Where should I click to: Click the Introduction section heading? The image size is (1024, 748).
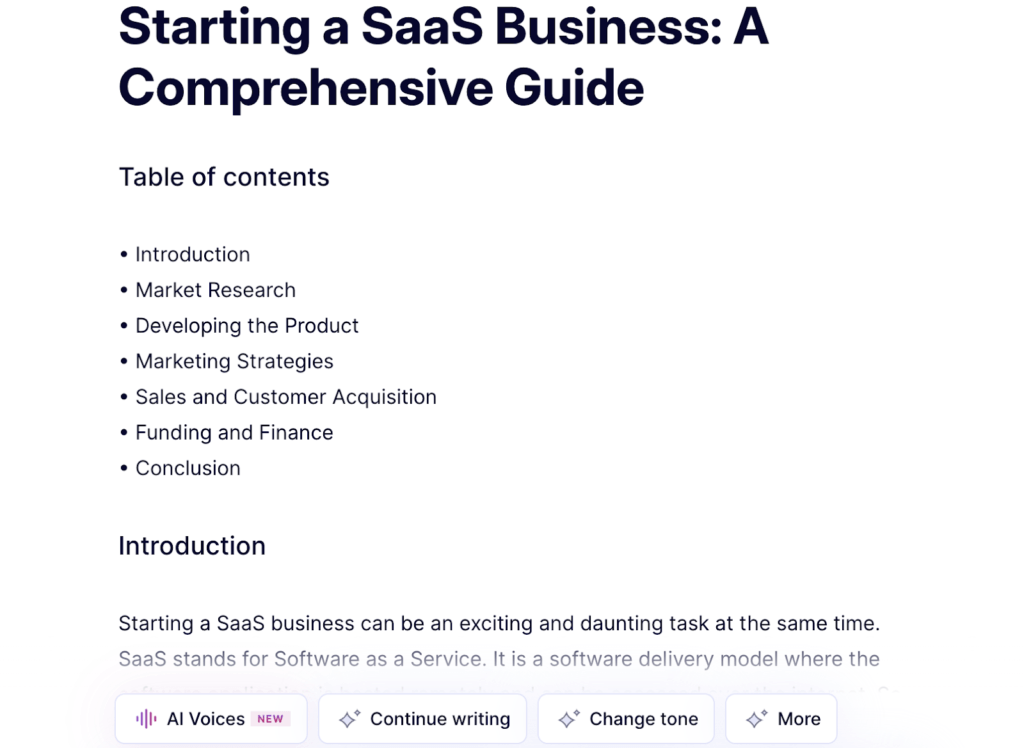192,546
